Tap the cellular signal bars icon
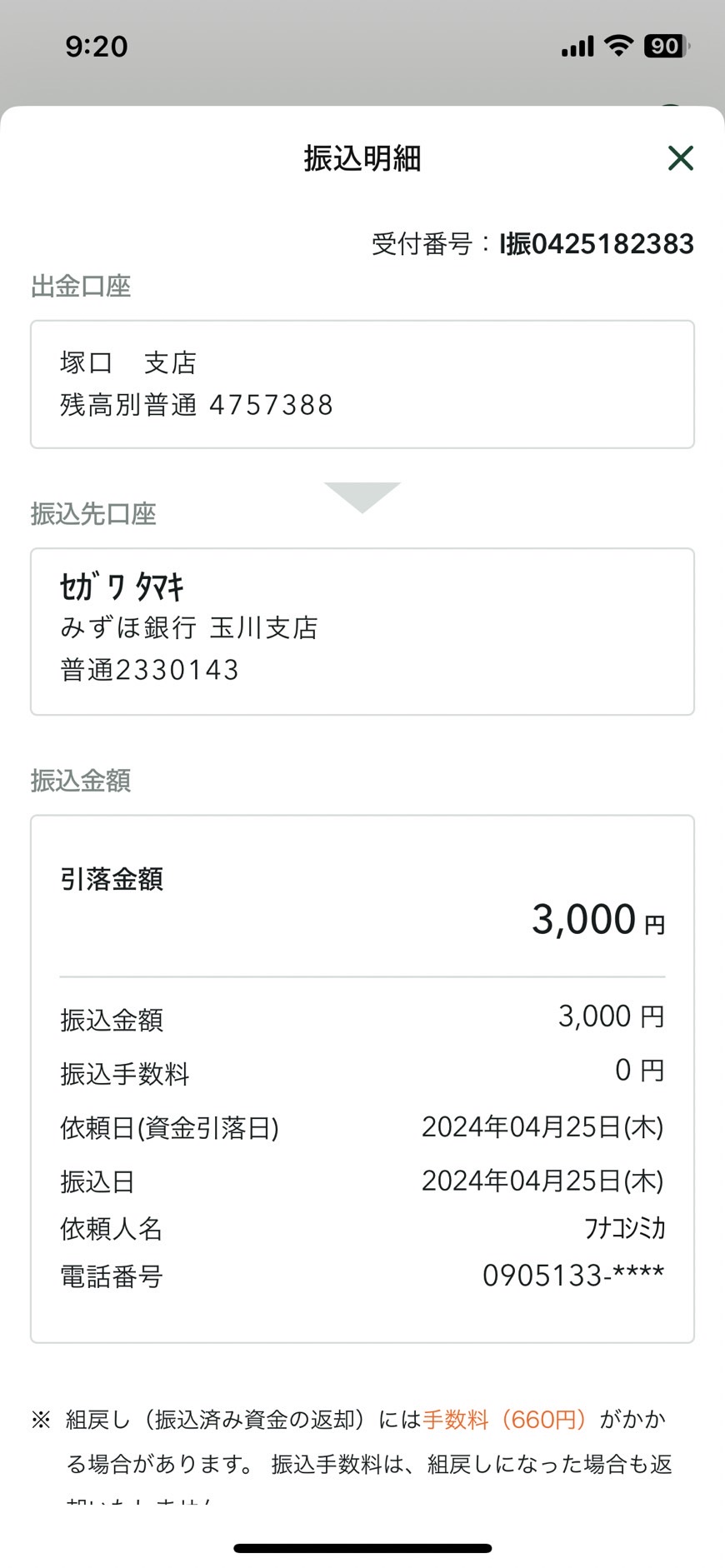This screenshot has width=725, height=1568. click(577, 47)
